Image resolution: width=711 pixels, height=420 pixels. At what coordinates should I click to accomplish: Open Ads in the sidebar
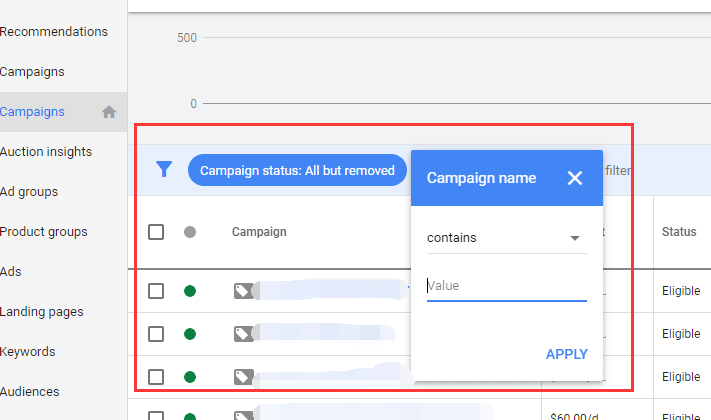click(x=10, y=272)
